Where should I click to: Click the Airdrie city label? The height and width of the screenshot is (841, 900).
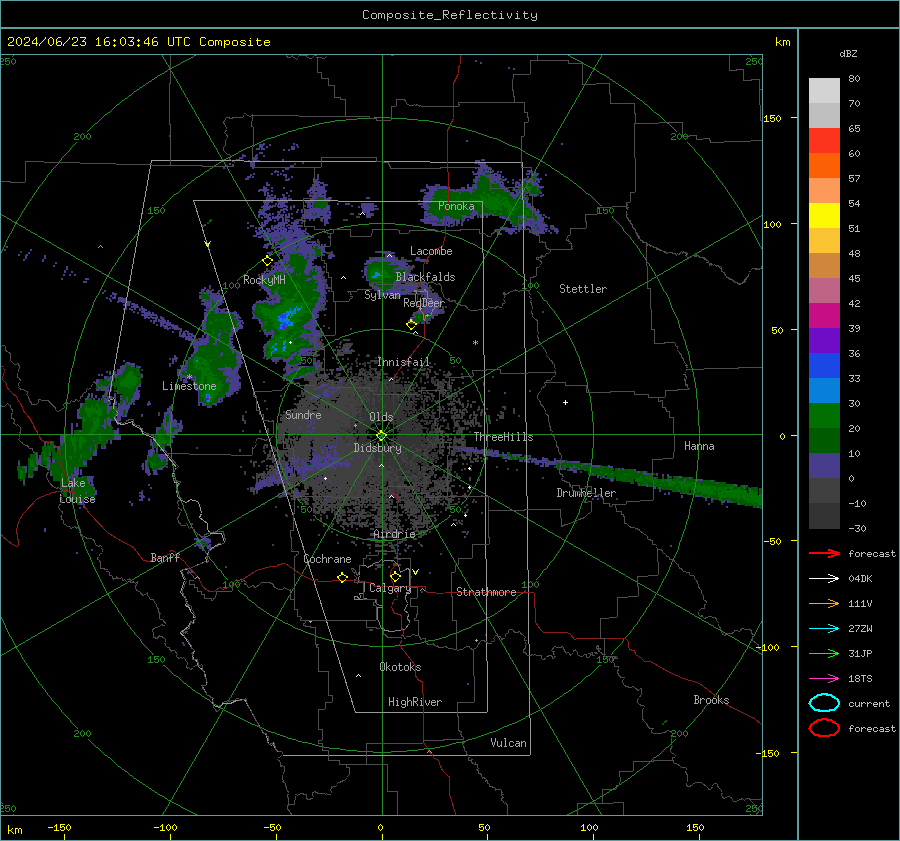coord(394,534)
